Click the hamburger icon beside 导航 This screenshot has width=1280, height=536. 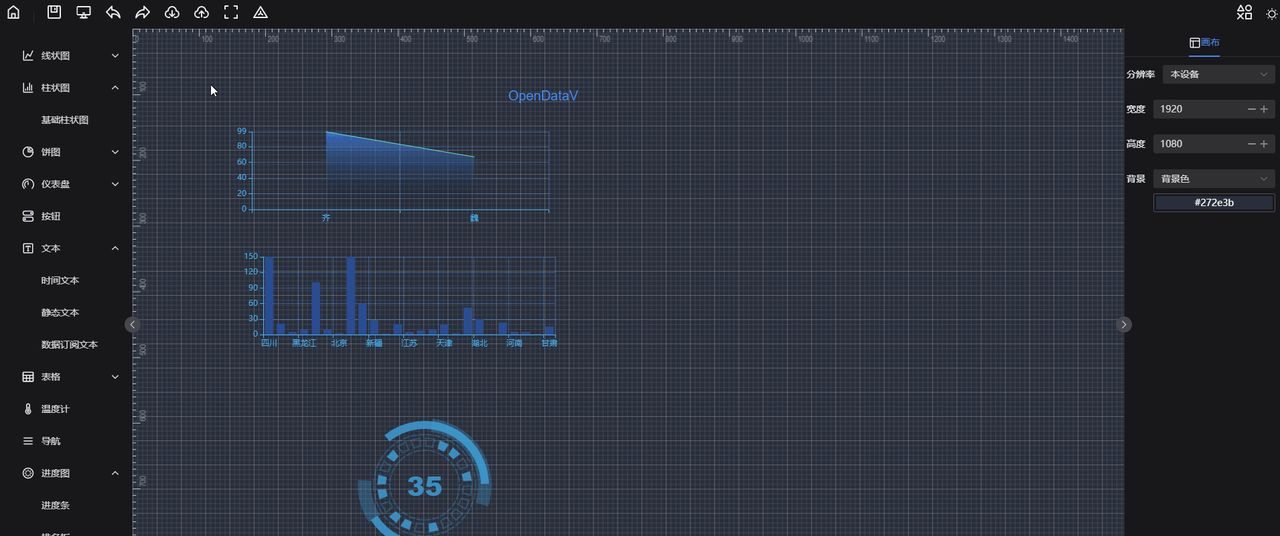28,441
